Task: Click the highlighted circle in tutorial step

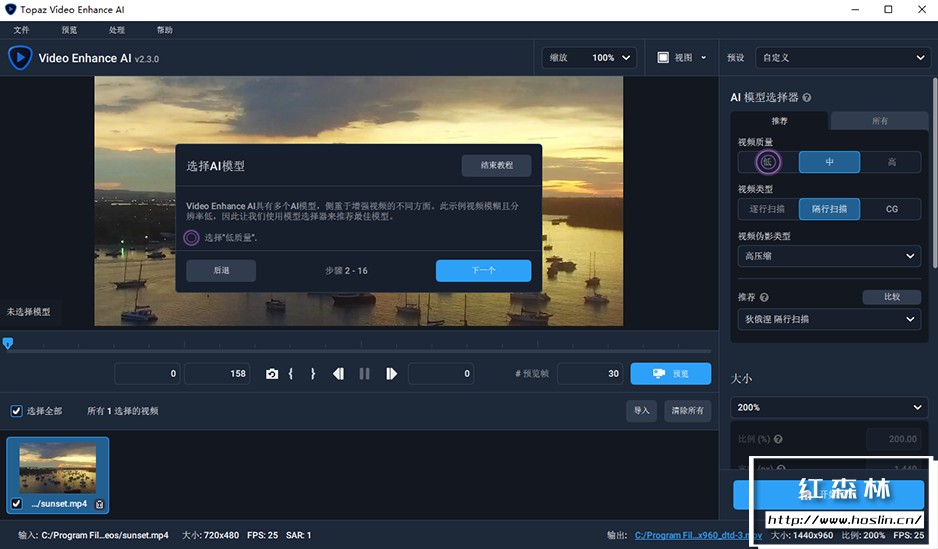Action: tap(191, 237)
